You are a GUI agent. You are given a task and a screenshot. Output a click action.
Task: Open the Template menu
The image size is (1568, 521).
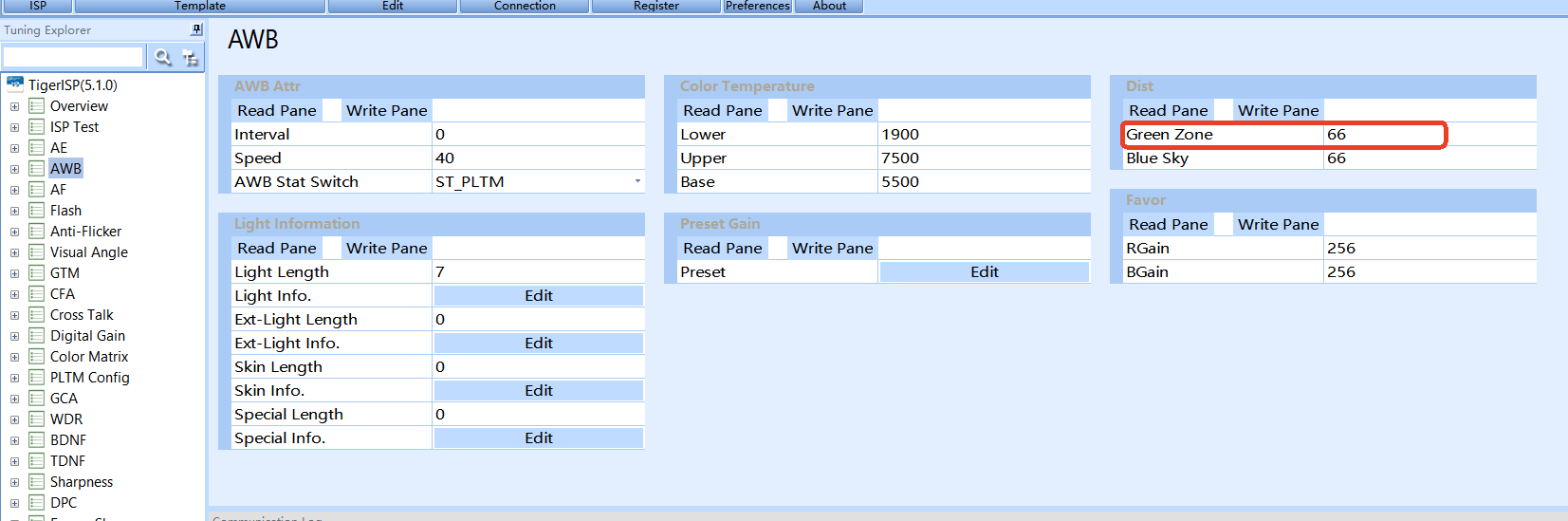[x=200, y=6]
